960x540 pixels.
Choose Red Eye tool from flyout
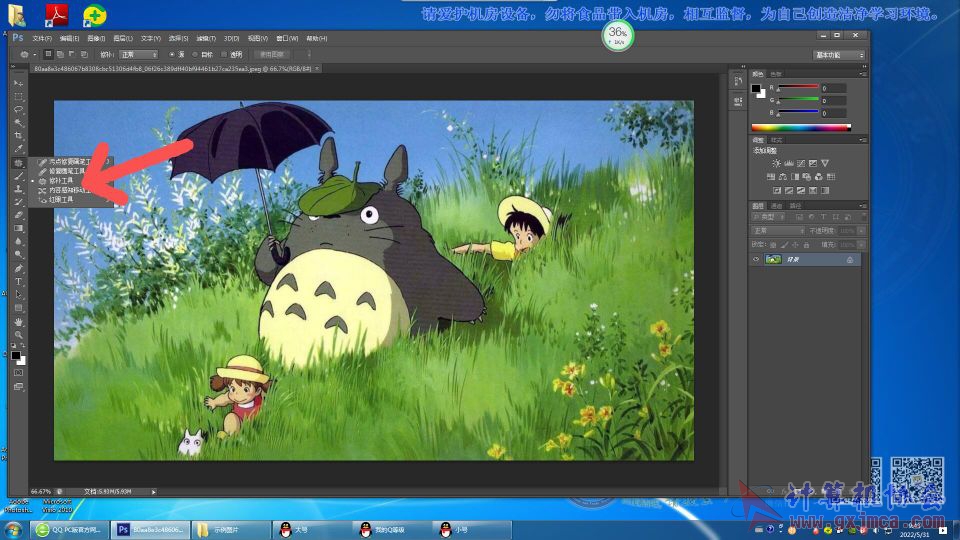pyautogui.click(x=61, y=200)
